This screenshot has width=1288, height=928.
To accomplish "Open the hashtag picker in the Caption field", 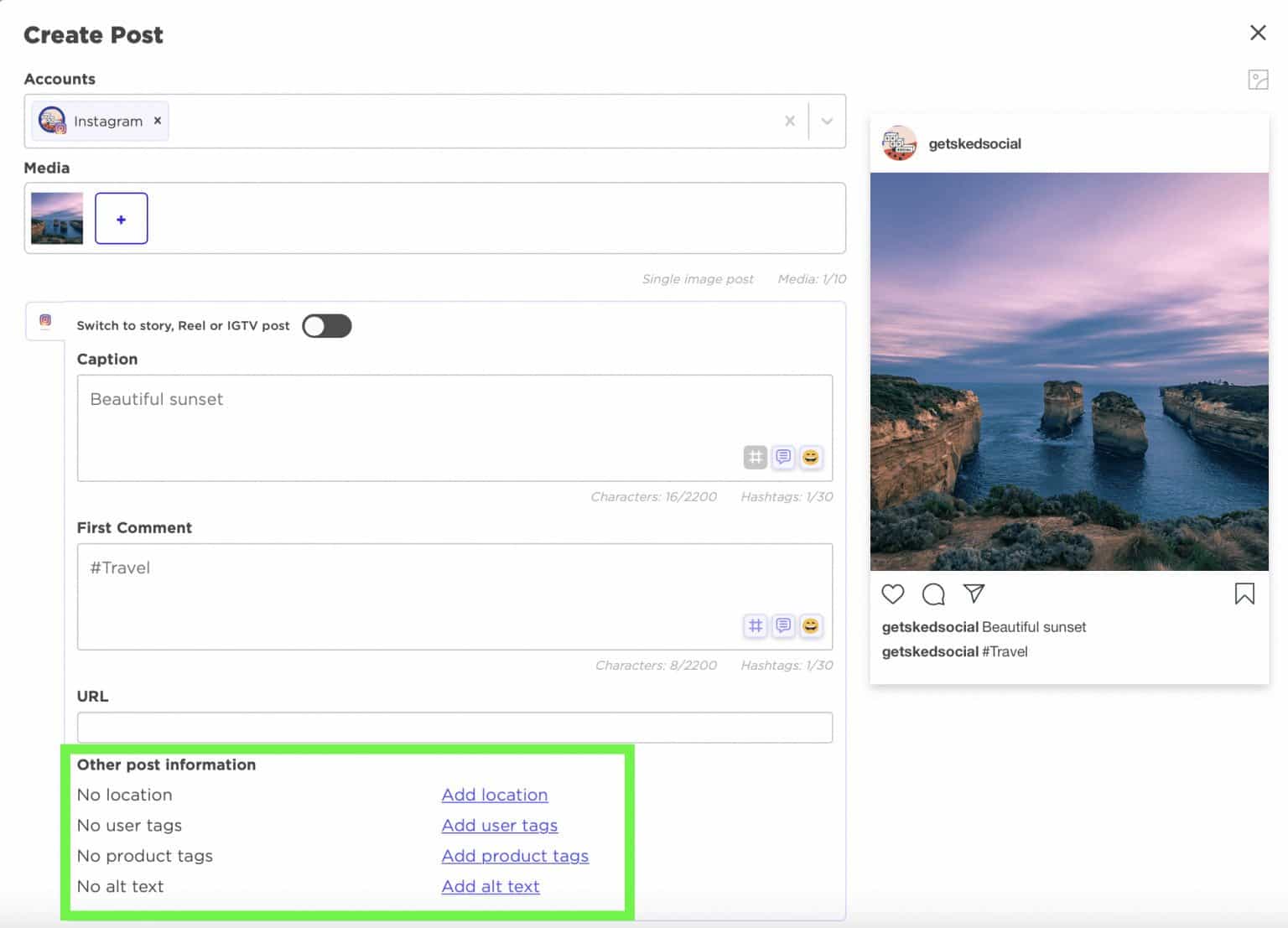I will pyautogui.click(x=756, y=457).
